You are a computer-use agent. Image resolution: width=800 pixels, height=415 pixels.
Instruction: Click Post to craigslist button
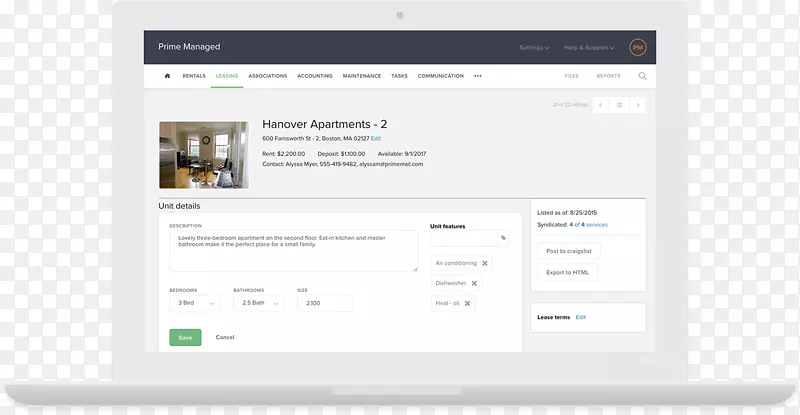tap(567, 251)
